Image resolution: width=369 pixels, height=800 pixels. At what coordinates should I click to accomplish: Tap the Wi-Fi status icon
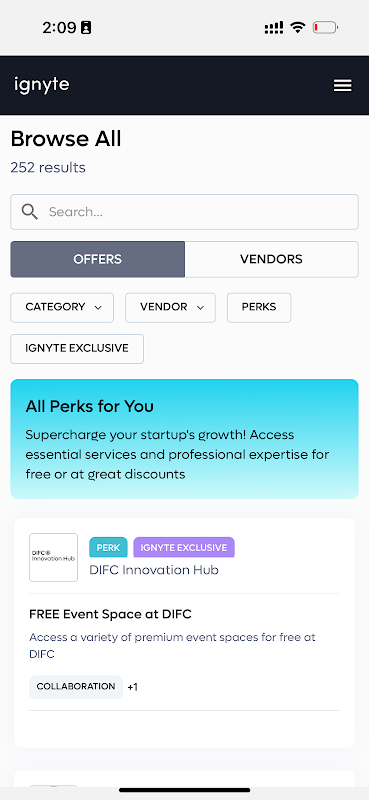(298, 28)
